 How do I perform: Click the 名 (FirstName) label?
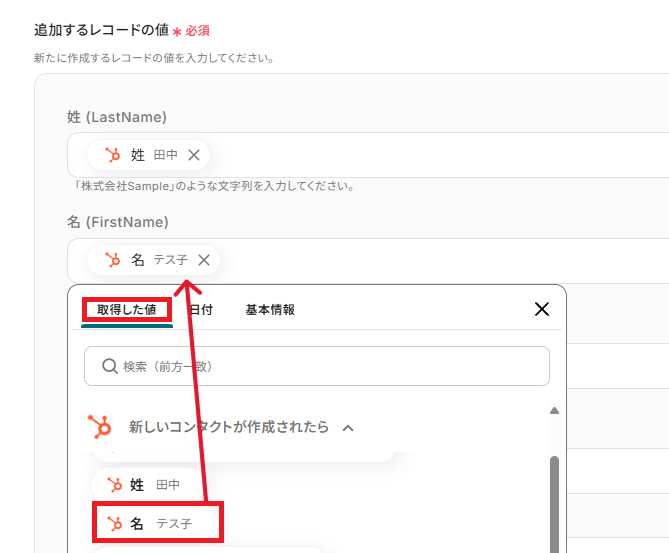click(x=118, y=222)
